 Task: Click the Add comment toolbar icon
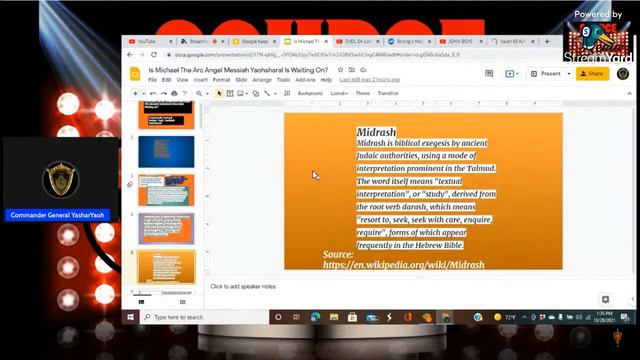(287, 93)
